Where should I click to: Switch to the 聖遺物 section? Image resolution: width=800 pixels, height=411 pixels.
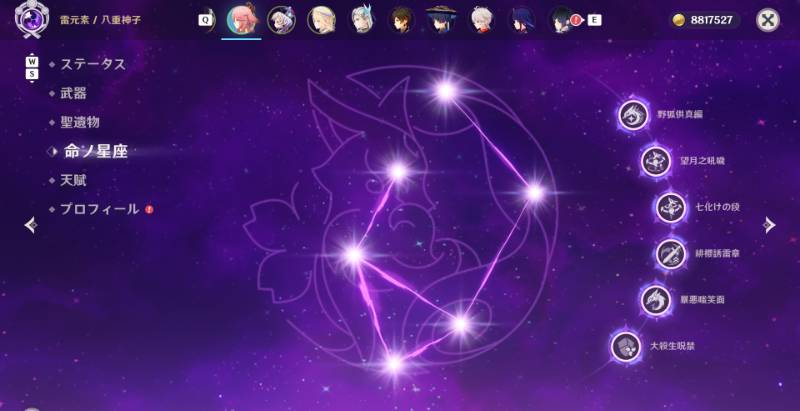pyautogui.click(x=80, y=122)
